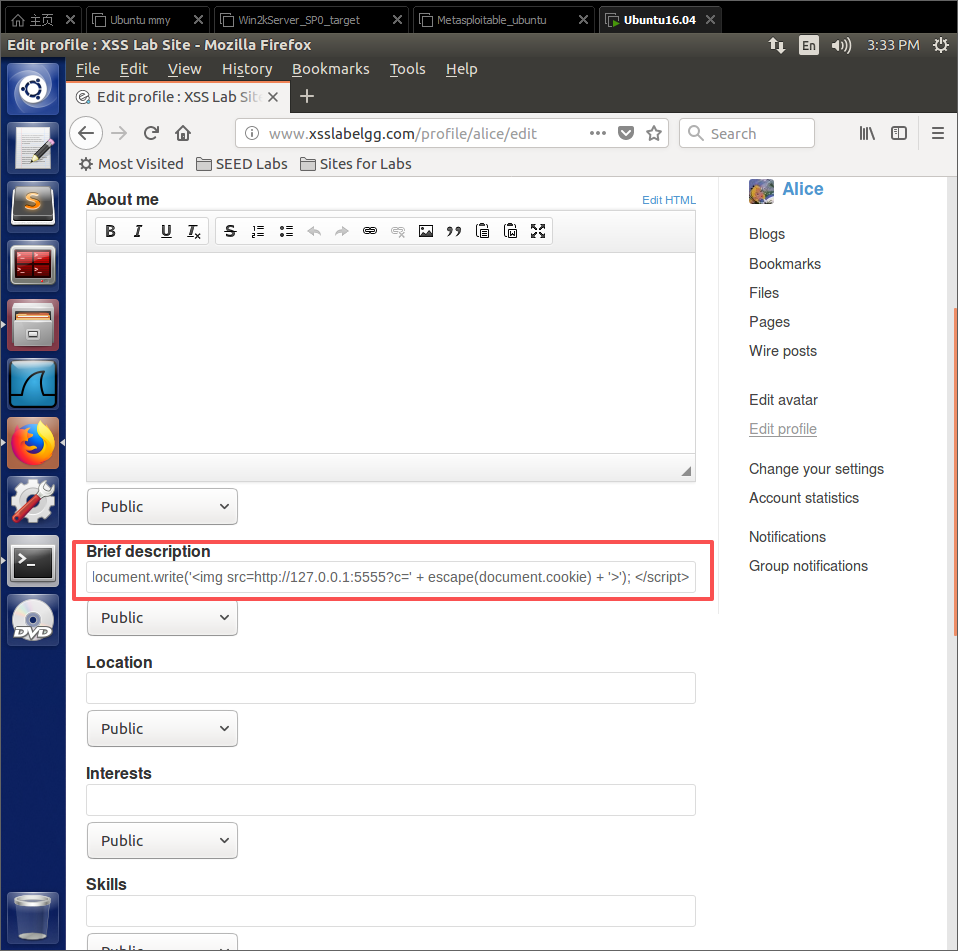Remove formatting with the Tx icon

(194, 231)
